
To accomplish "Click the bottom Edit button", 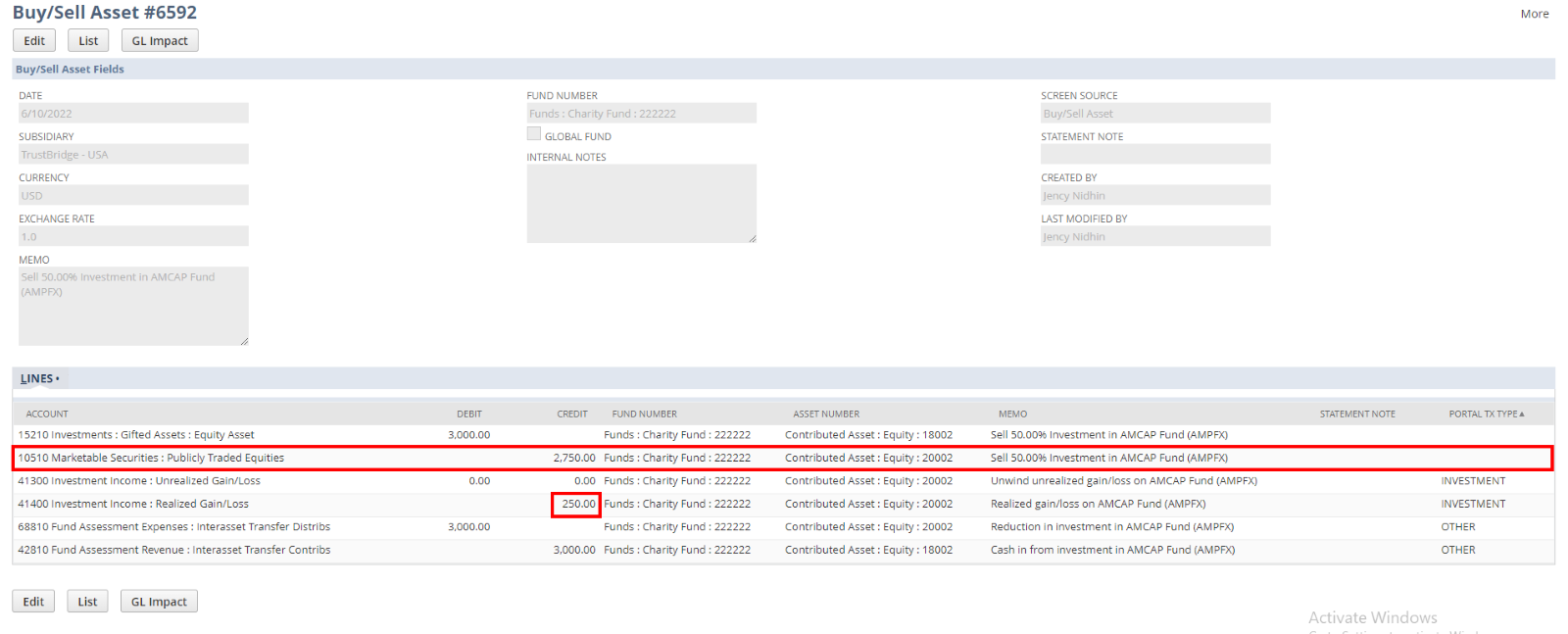I will point(33,601).
